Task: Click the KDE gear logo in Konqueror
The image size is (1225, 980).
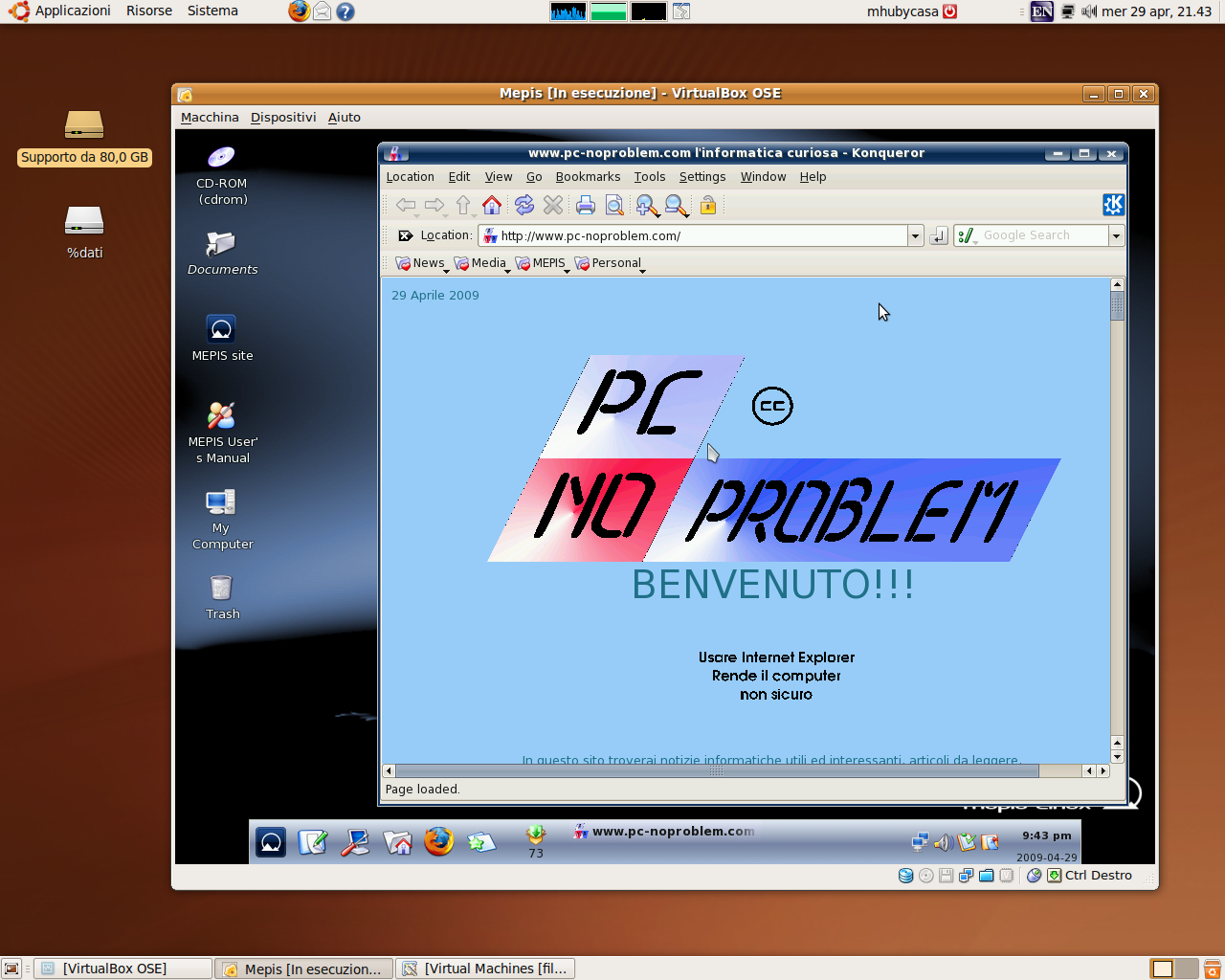Action: (1113, 205)
